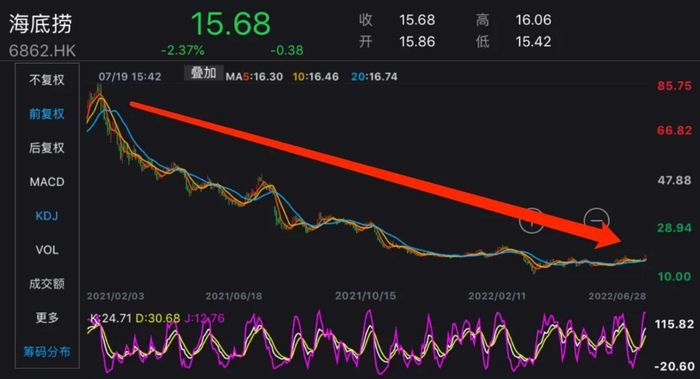The height and width of the screenshot is (379, 700).
Task: Click closing value beside 收
Action: [x=417, y=20]
